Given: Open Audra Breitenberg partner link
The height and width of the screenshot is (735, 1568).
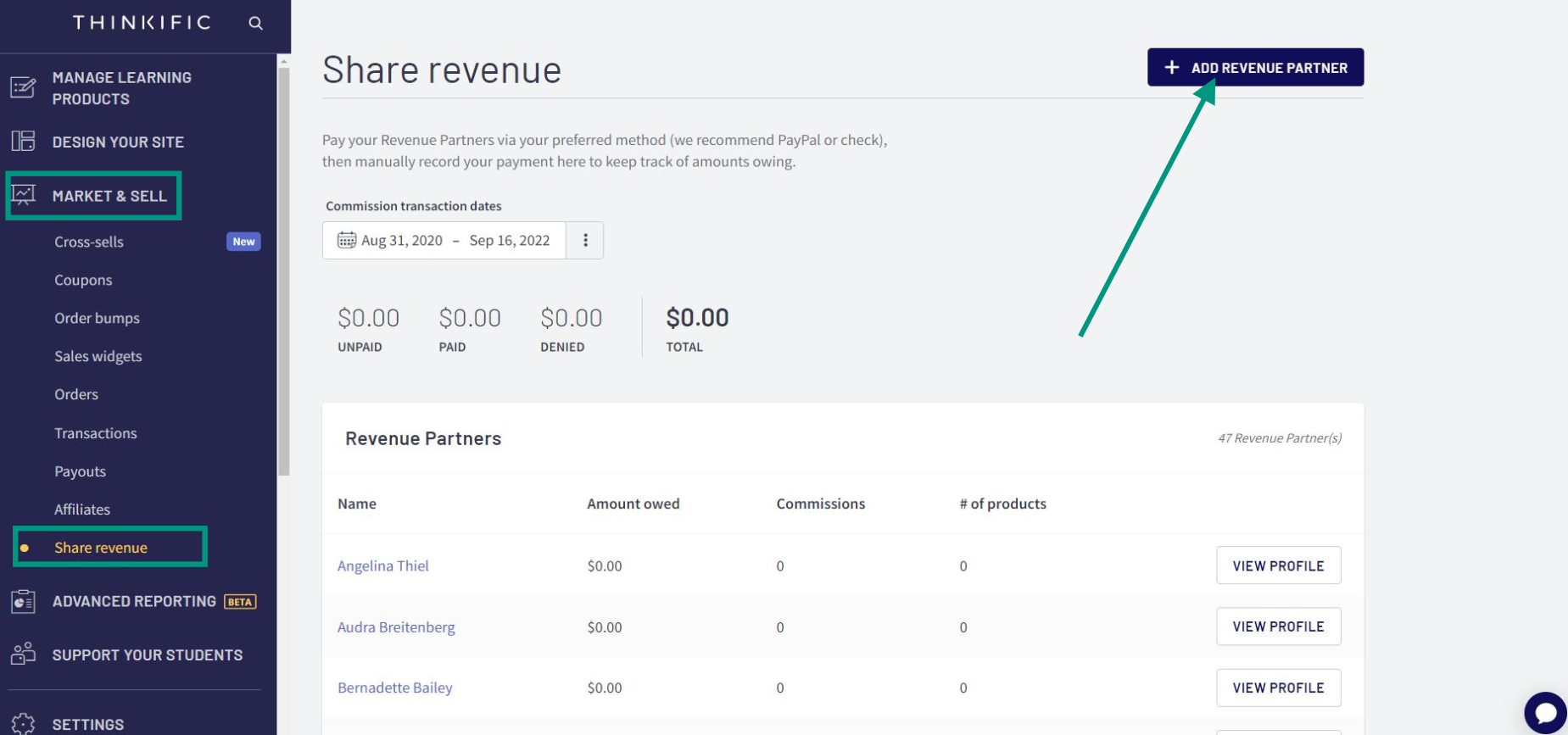Looking at the screenshot, I should [x=396, y=627].
